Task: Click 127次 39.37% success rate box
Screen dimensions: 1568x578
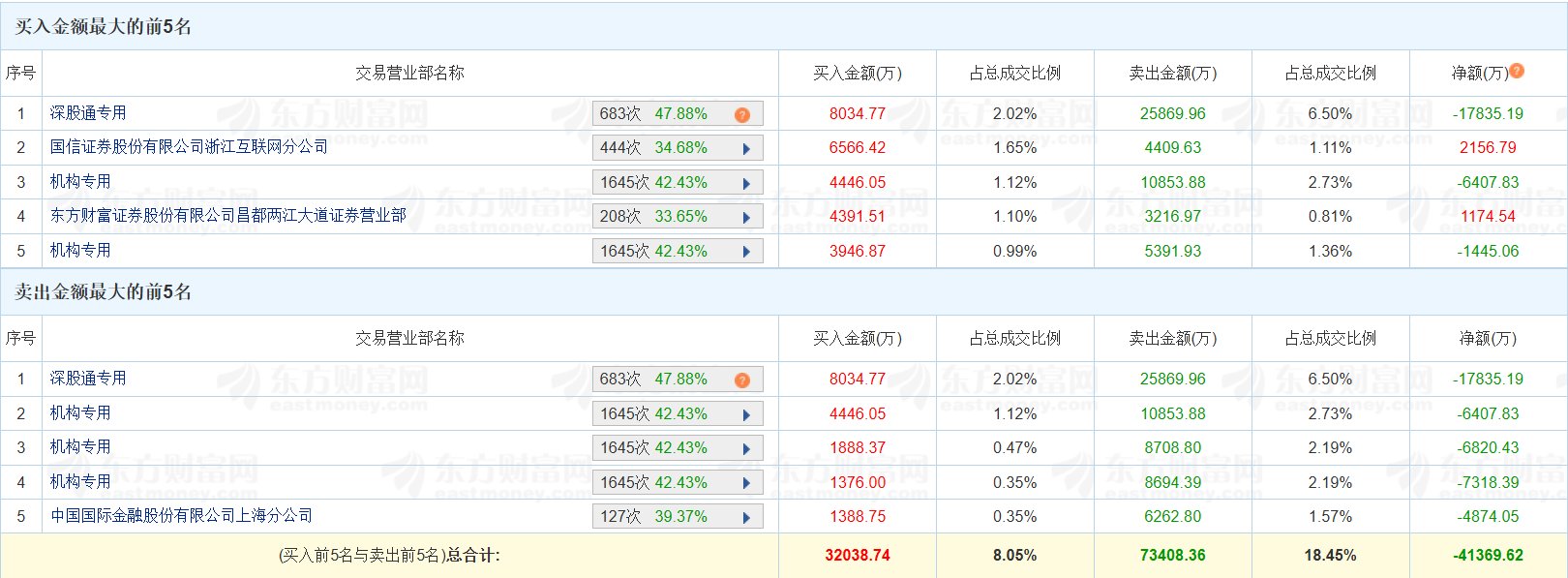Action: pyautogui.click(x=654, y=517)
